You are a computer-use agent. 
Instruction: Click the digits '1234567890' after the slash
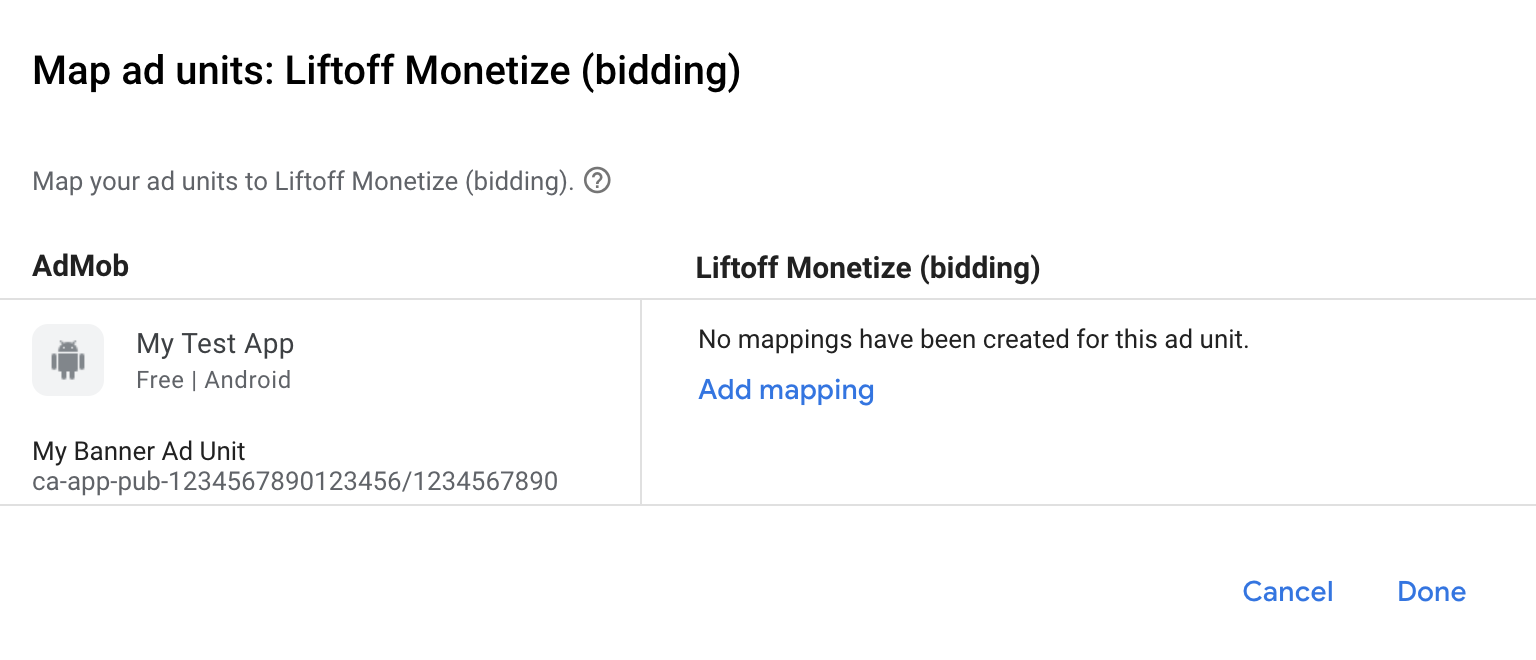(x=488, y=482)
